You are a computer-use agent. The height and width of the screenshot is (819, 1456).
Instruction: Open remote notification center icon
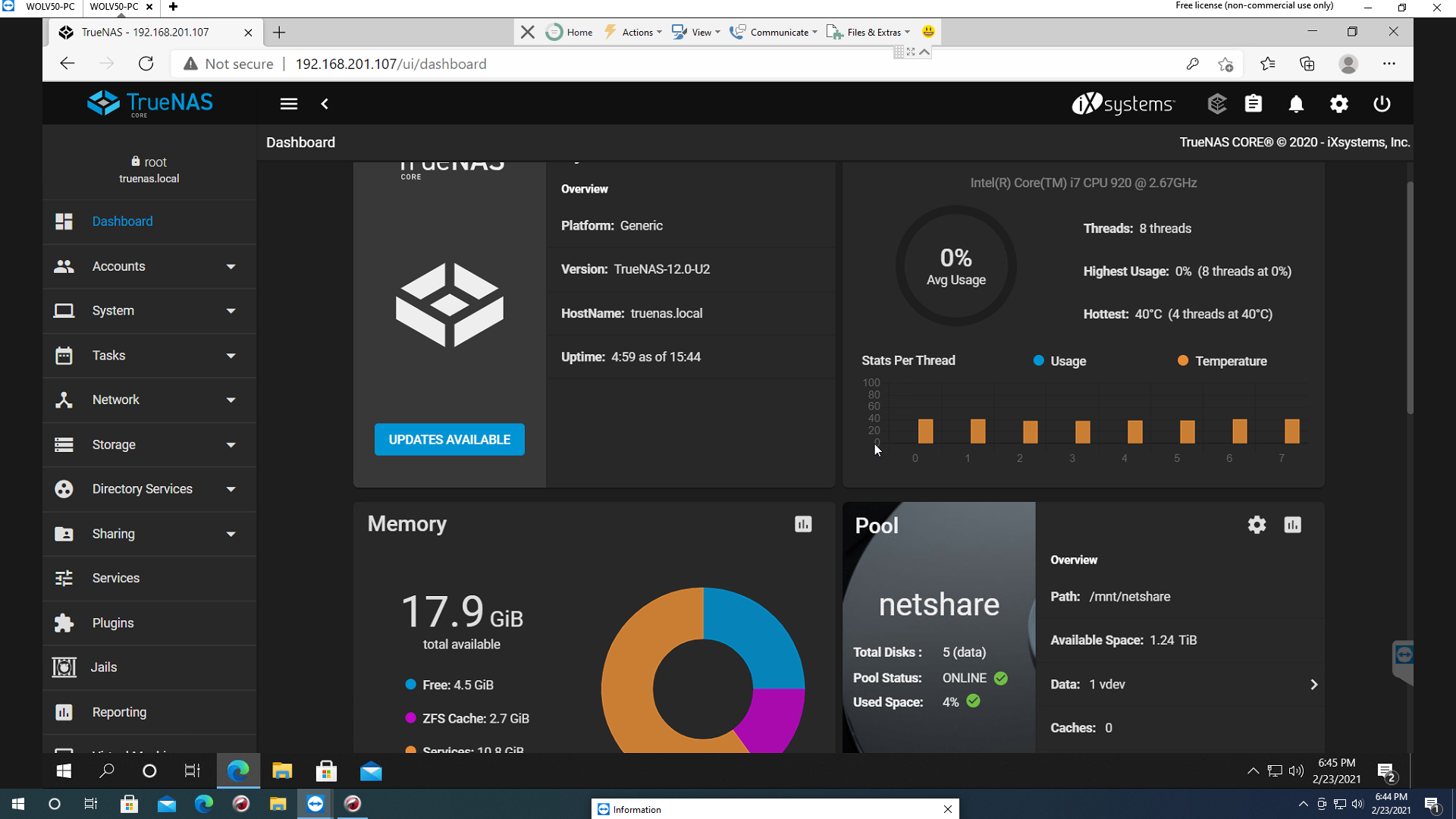[1386, 772]
